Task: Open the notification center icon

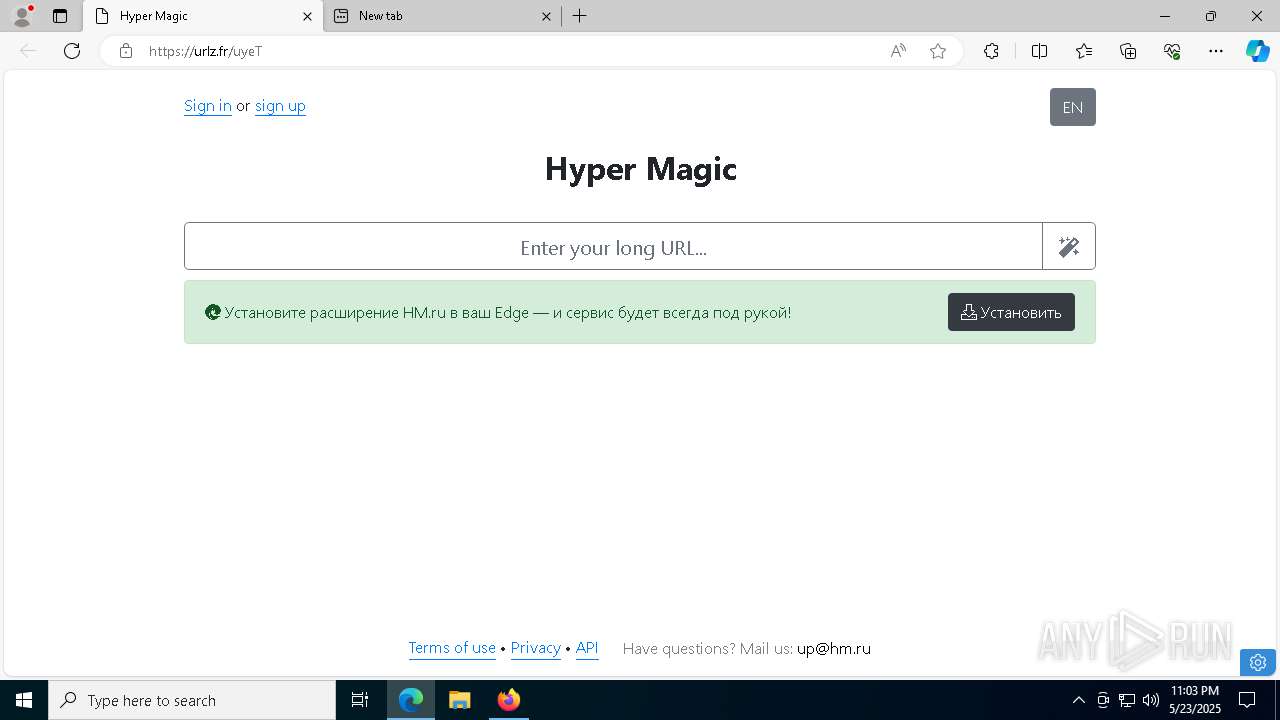Action: [x=1248, y=700]
